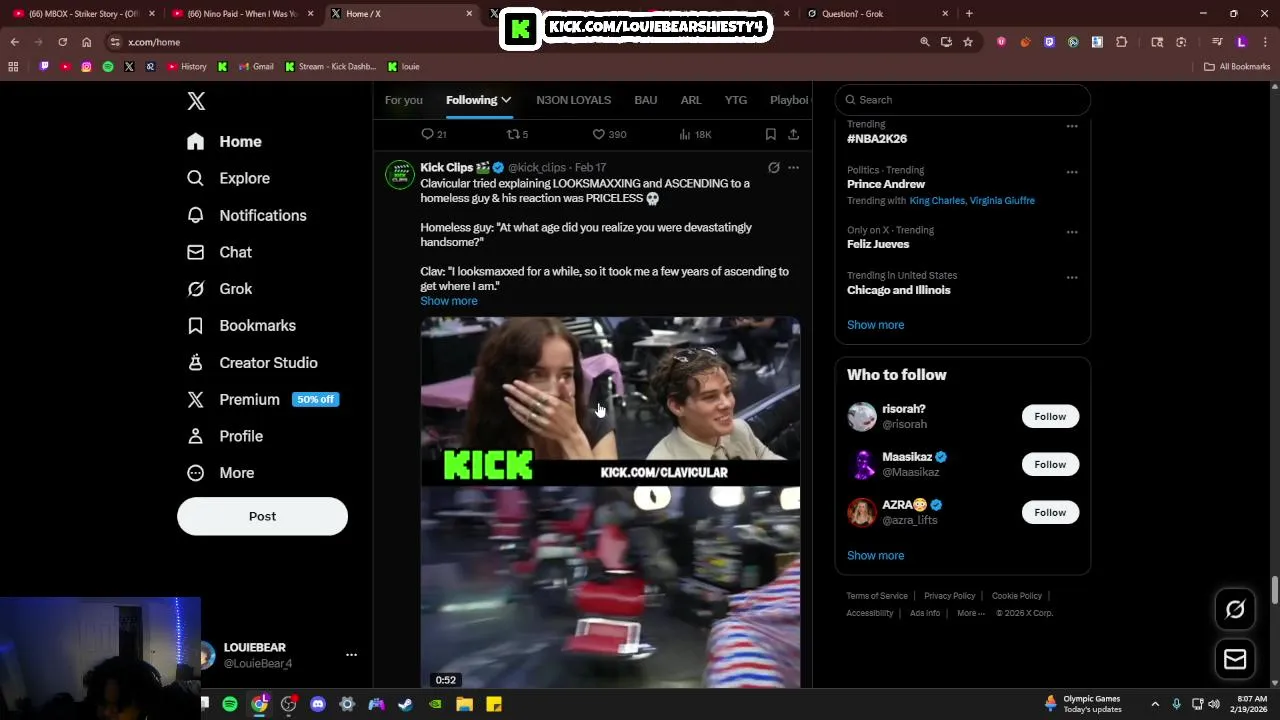Click the X logo in the sidebar
The image size is (1280, 720).
pyautogui.click(x=196, y=101)
